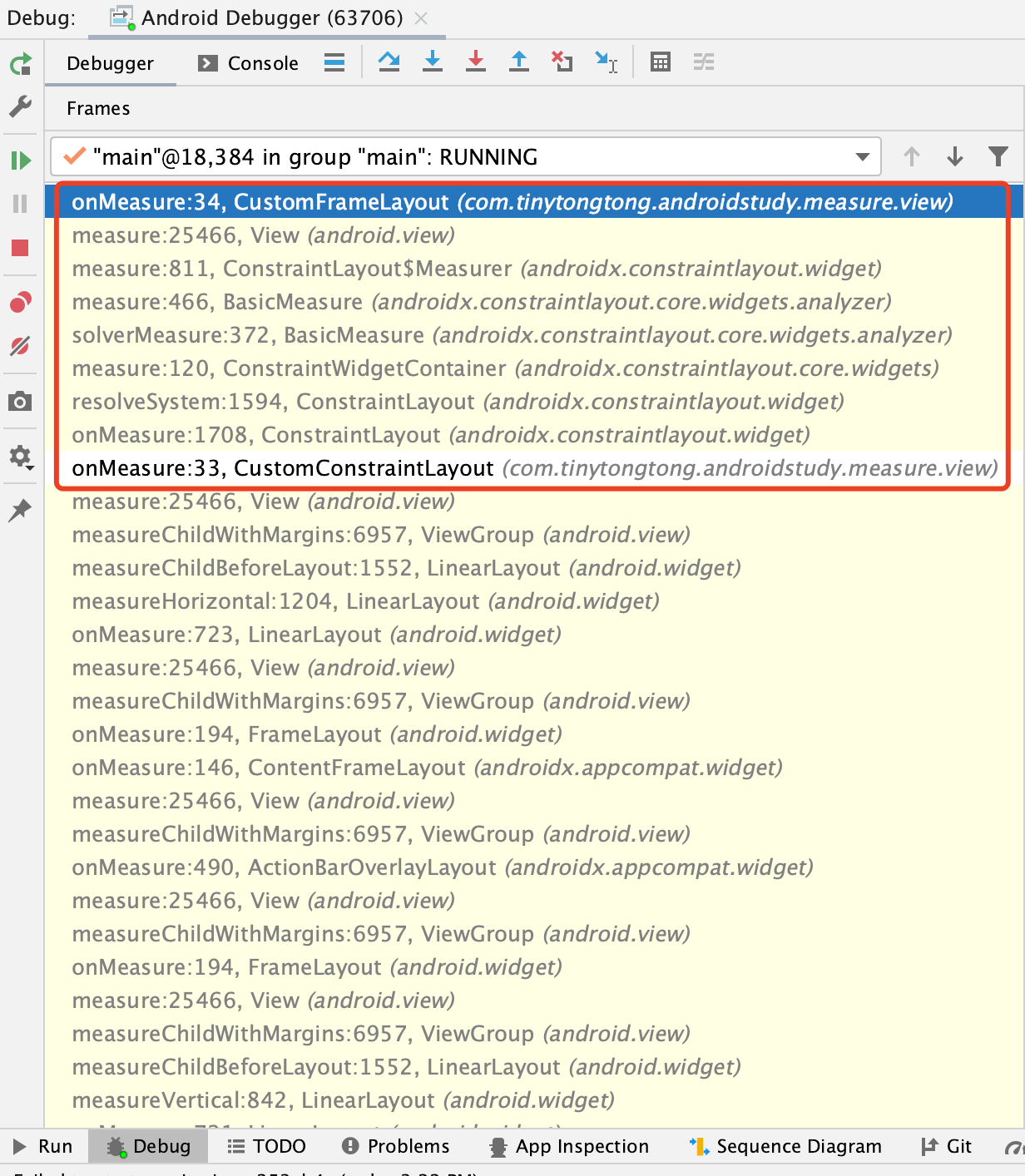Viewport: 1025px width, 1176px height.
Task: Click the Rerun debug session icon
Action: point(21,64)
